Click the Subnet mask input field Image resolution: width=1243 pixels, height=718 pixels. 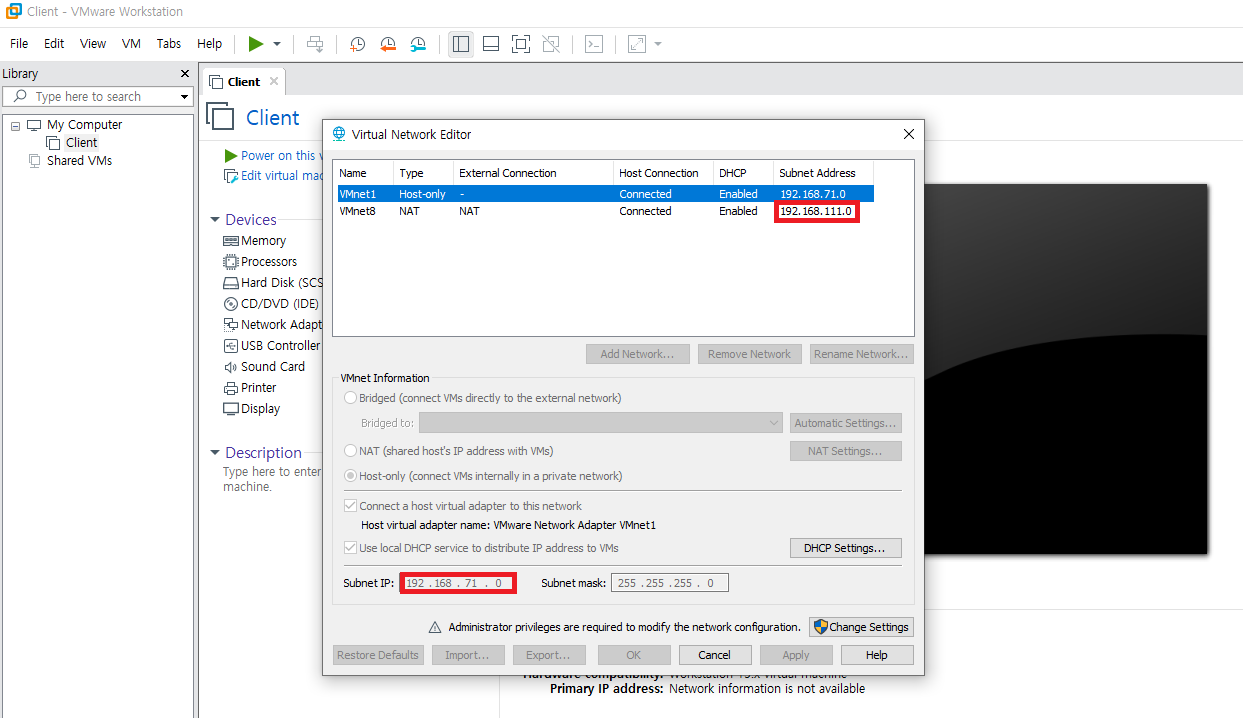pos(670,583)
